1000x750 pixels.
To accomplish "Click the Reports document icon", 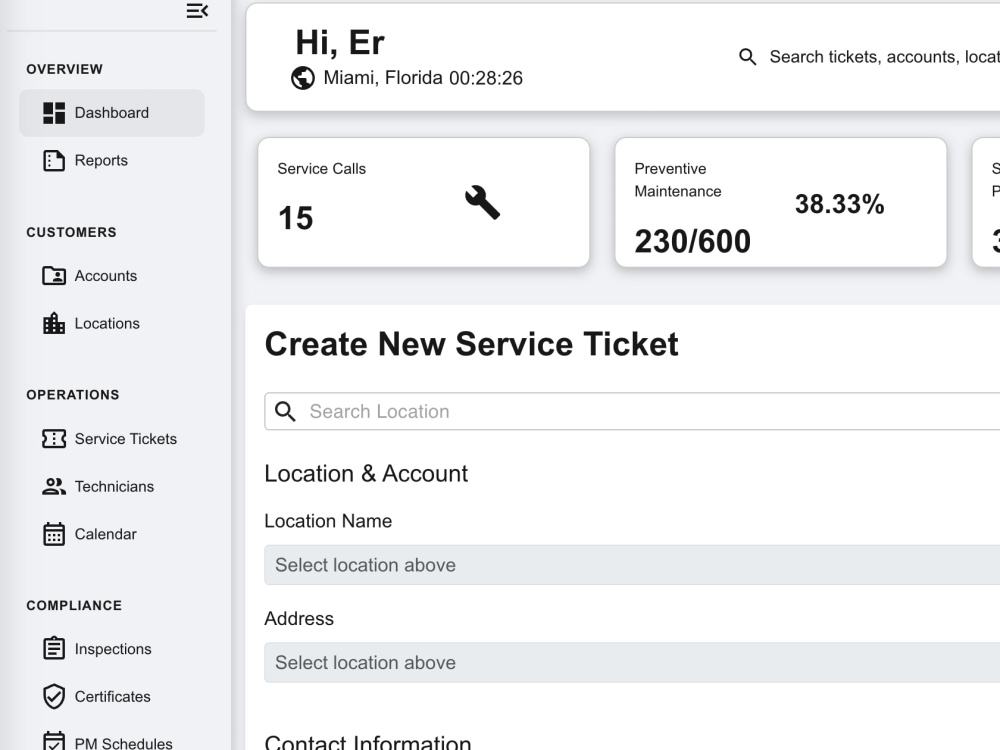I will tap(54, 161).
